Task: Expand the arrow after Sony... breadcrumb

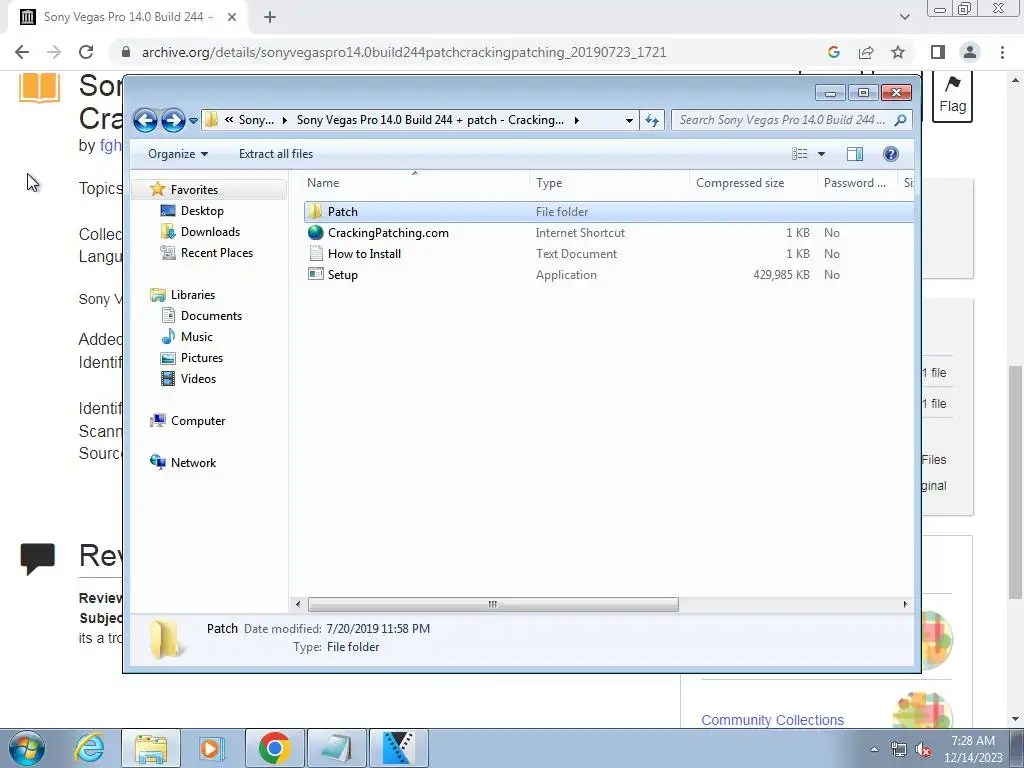Action: point(285,120)
